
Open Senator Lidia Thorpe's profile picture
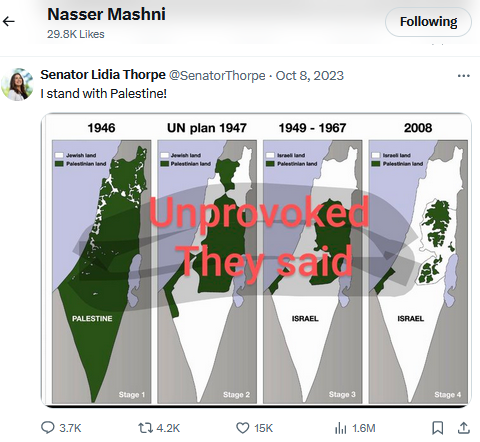(17, 84)
